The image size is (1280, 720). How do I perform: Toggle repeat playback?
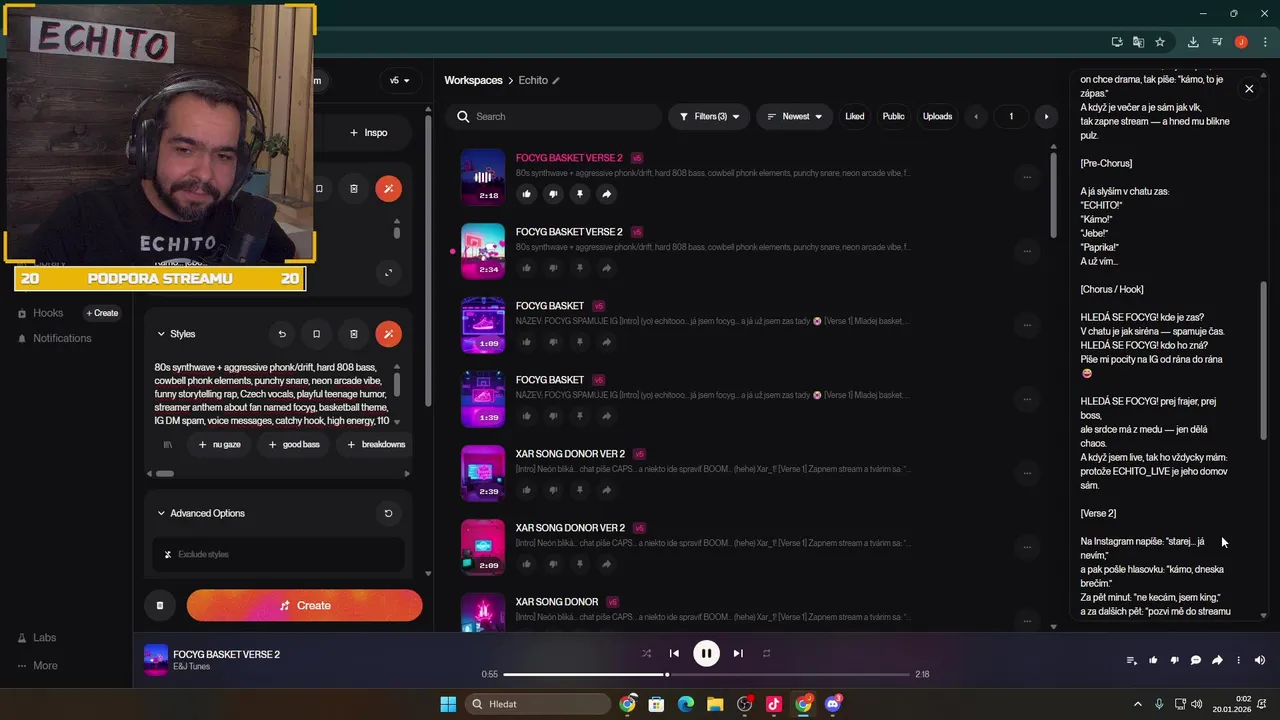tap(767, 653)
